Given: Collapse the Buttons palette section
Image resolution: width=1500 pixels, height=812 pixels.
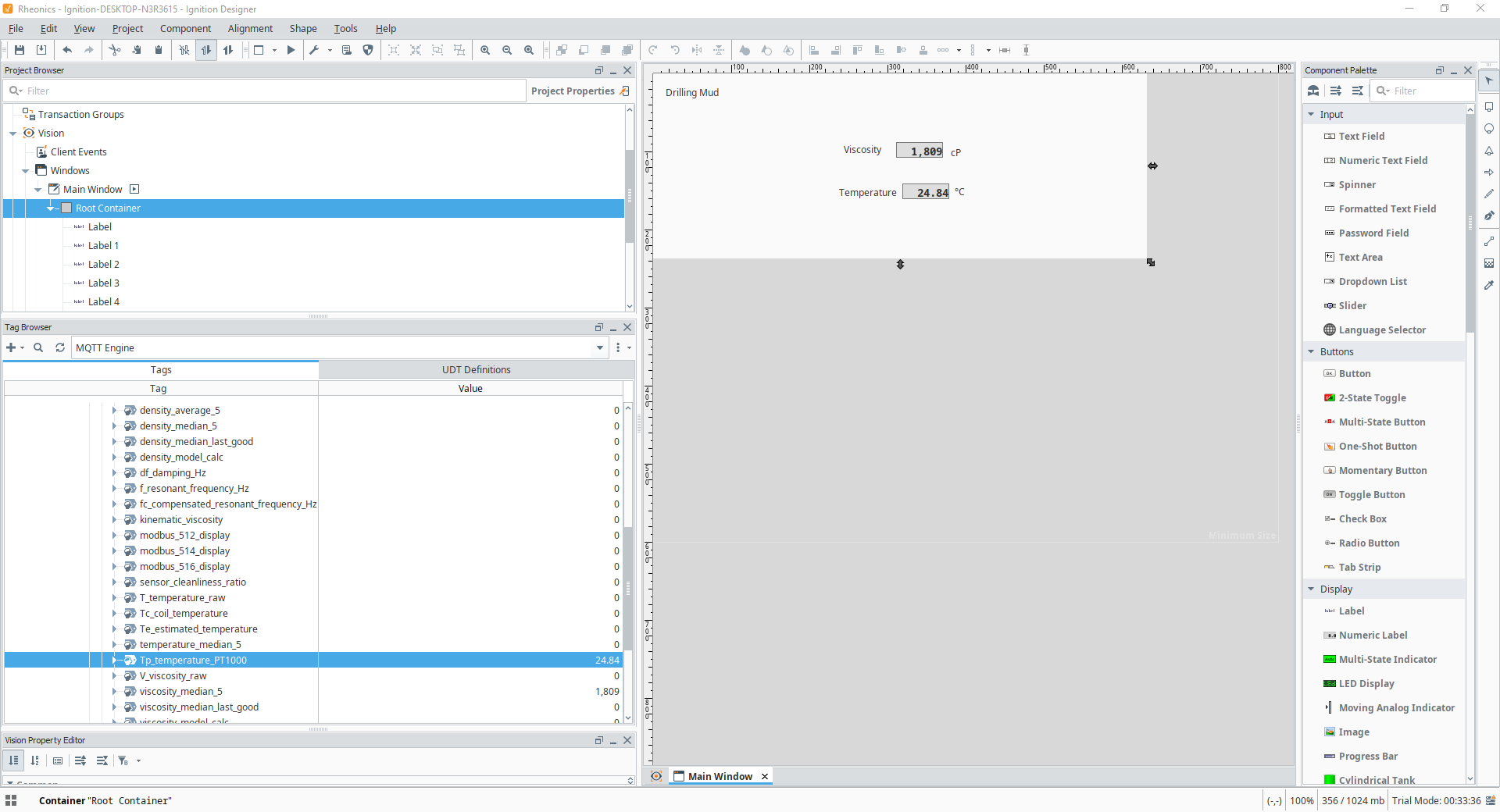Looking at the screenshot, I should (x=1312, y=351).
